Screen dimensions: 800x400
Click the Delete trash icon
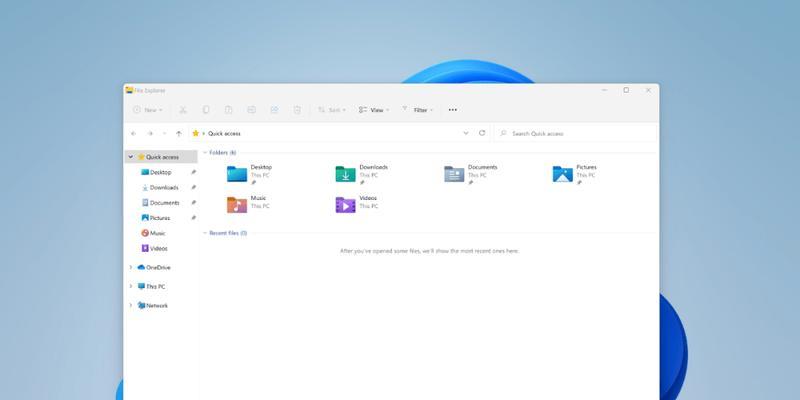297,110
